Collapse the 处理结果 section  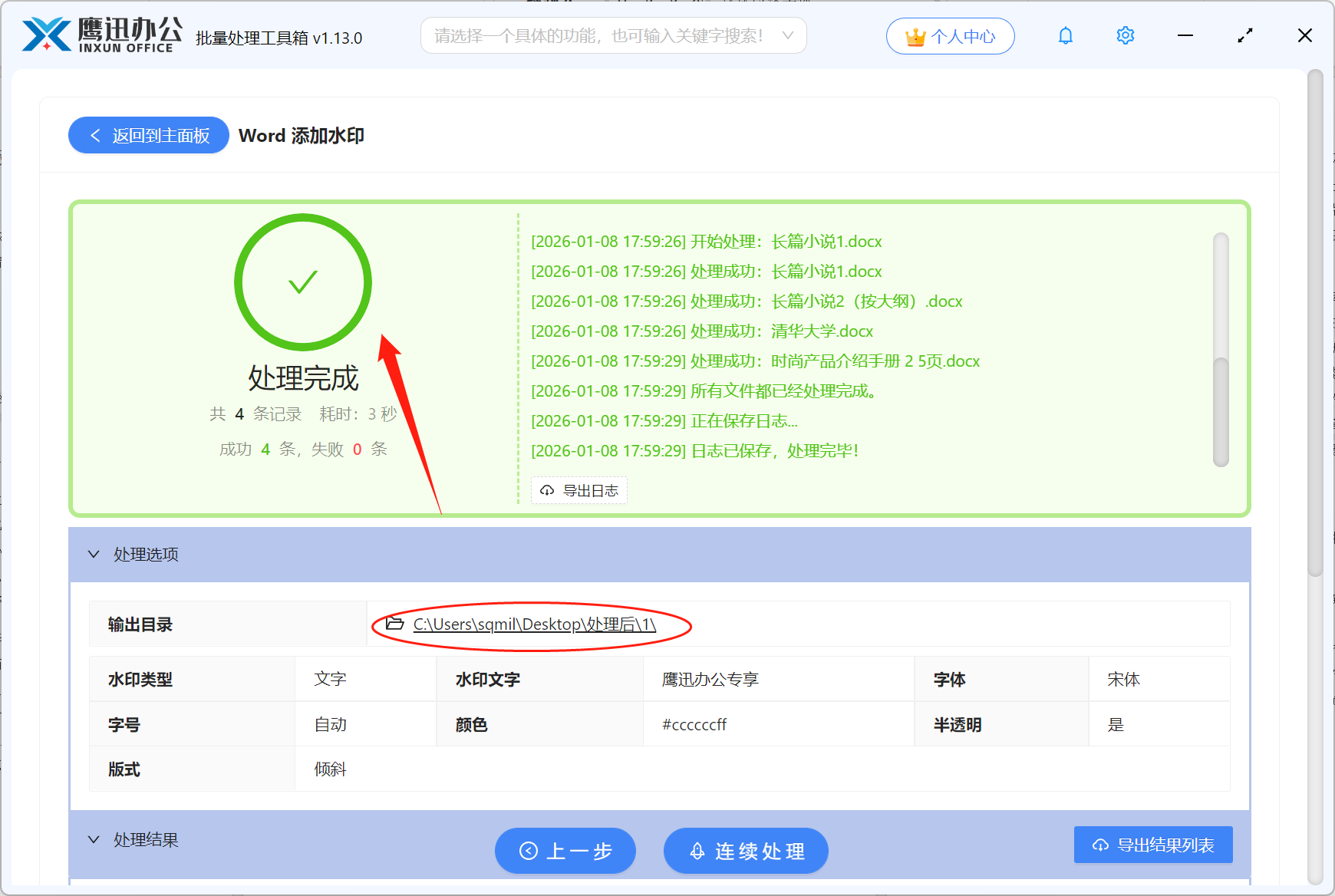tap(94, 839)
